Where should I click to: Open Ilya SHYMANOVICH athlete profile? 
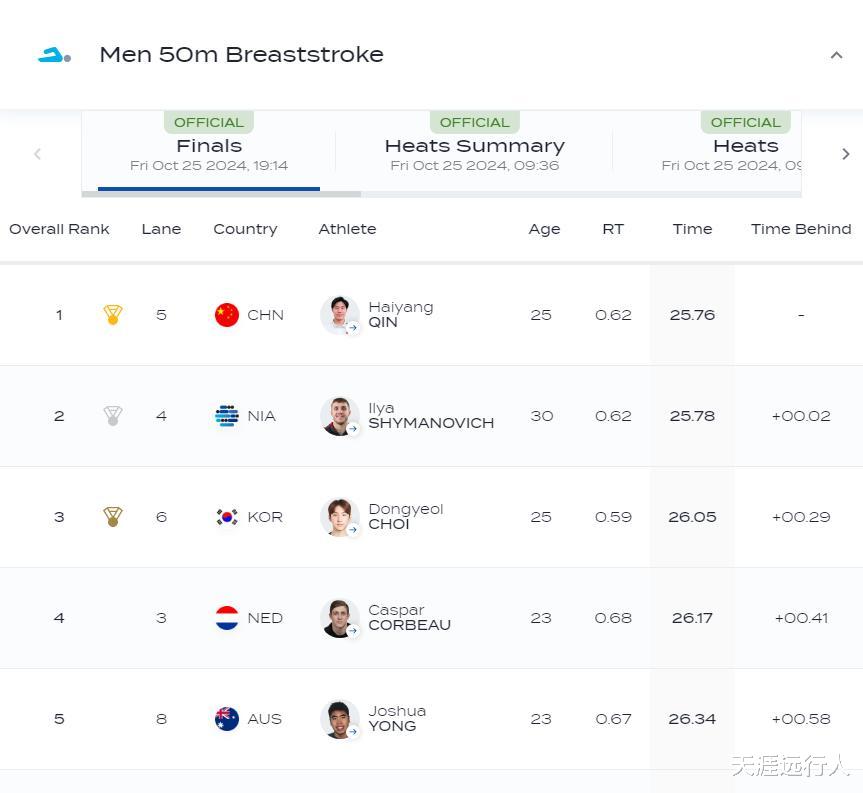click(430, 416)
